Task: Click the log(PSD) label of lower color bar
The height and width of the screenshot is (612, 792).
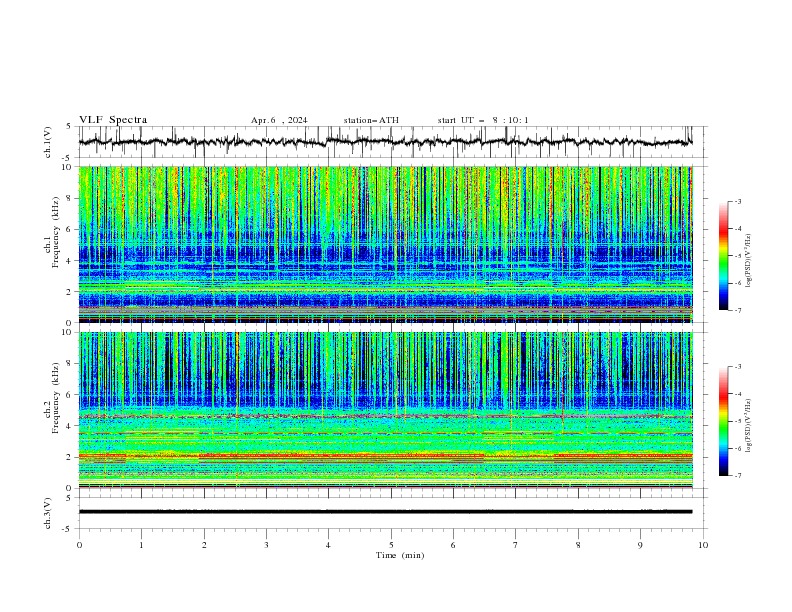Action: [748, 426]
